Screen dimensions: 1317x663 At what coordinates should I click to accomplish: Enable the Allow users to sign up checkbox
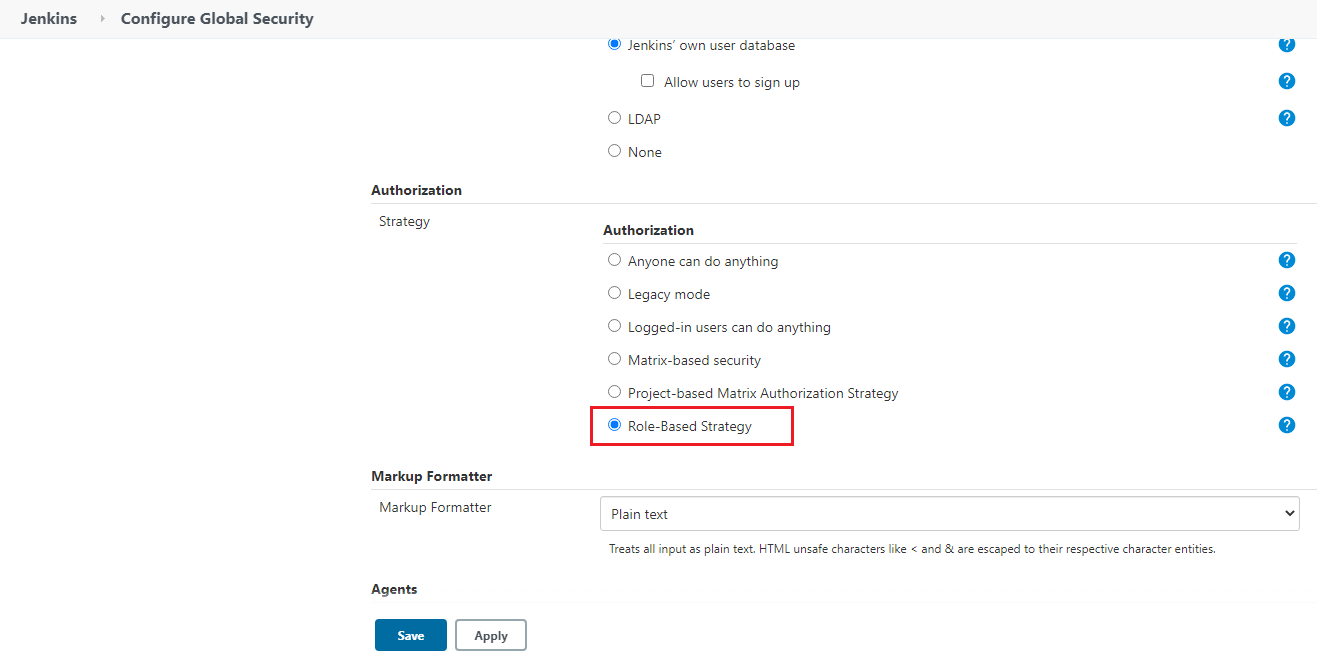tap(648, 81)
